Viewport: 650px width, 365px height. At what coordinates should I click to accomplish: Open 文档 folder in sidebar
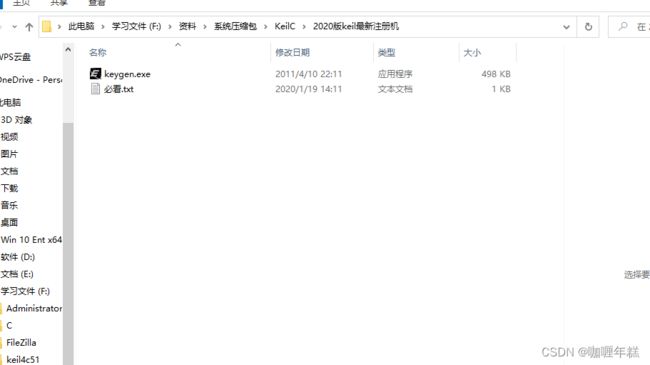10,171
